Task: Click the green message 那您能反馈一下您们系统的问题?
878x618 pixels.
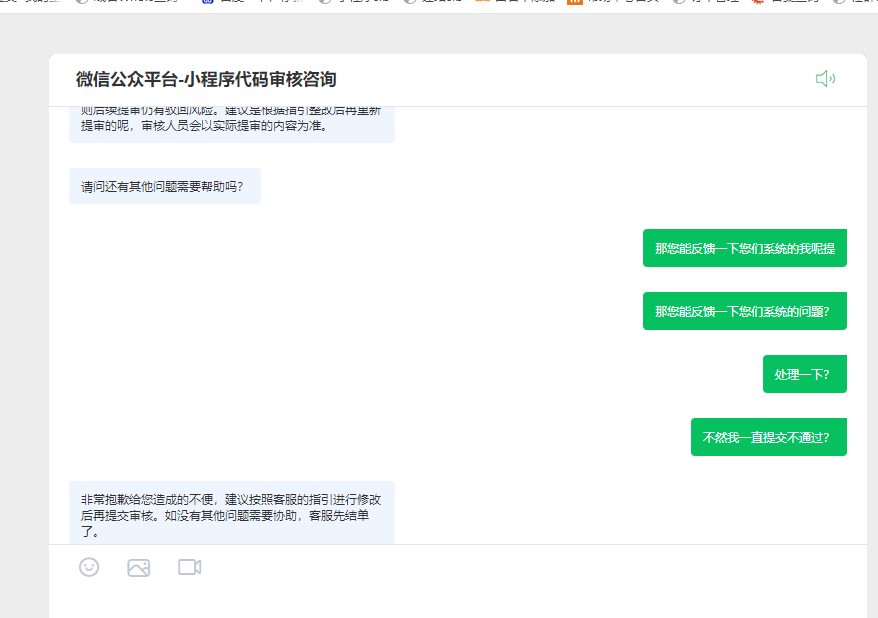Action: pyautogui.click(x=745, y=311)
